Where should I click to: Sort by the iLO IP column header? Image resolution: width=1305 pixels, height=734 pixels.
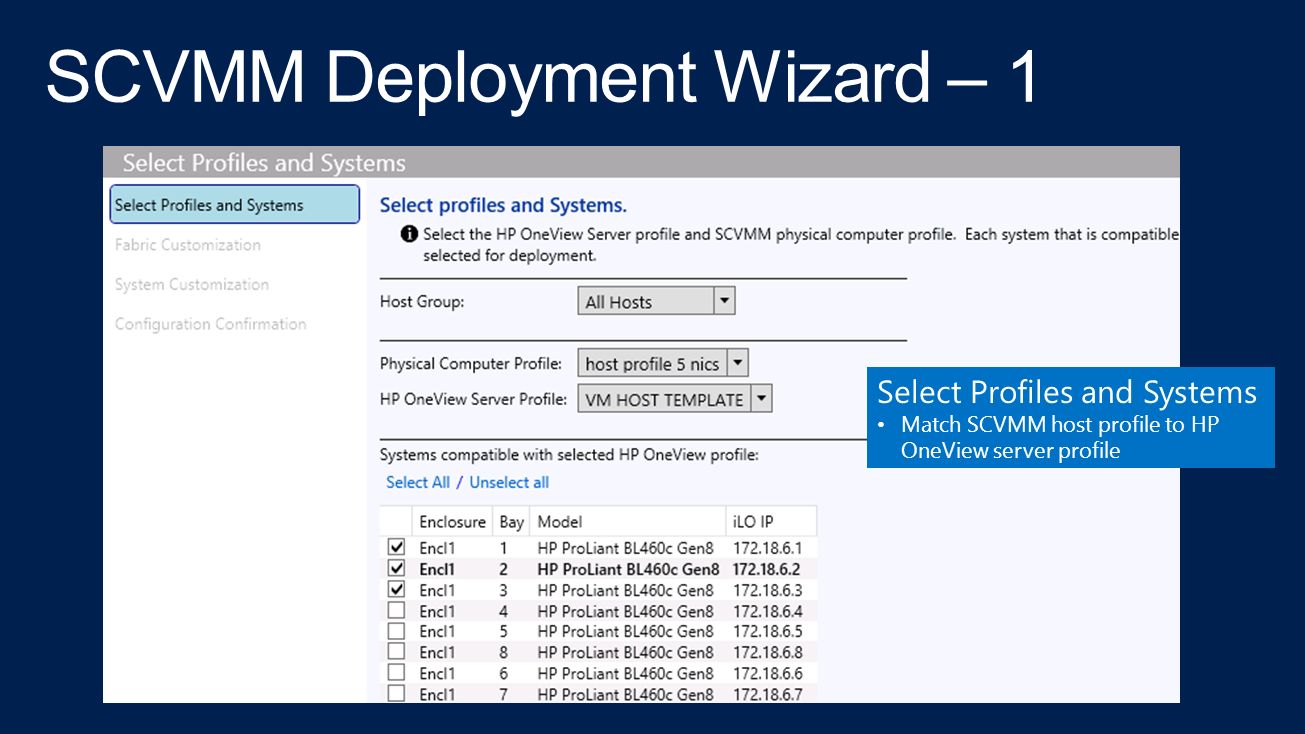point(771,521)
